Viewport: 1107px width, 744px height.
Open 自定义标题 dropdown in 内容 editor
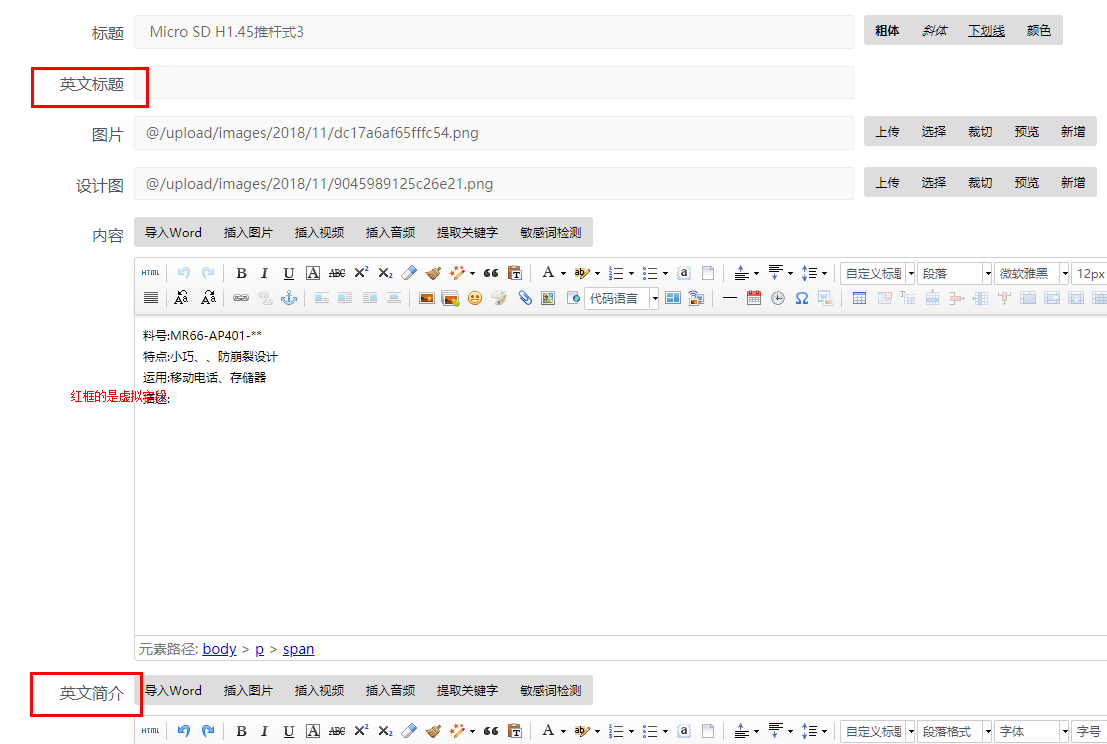click(878, 273)
